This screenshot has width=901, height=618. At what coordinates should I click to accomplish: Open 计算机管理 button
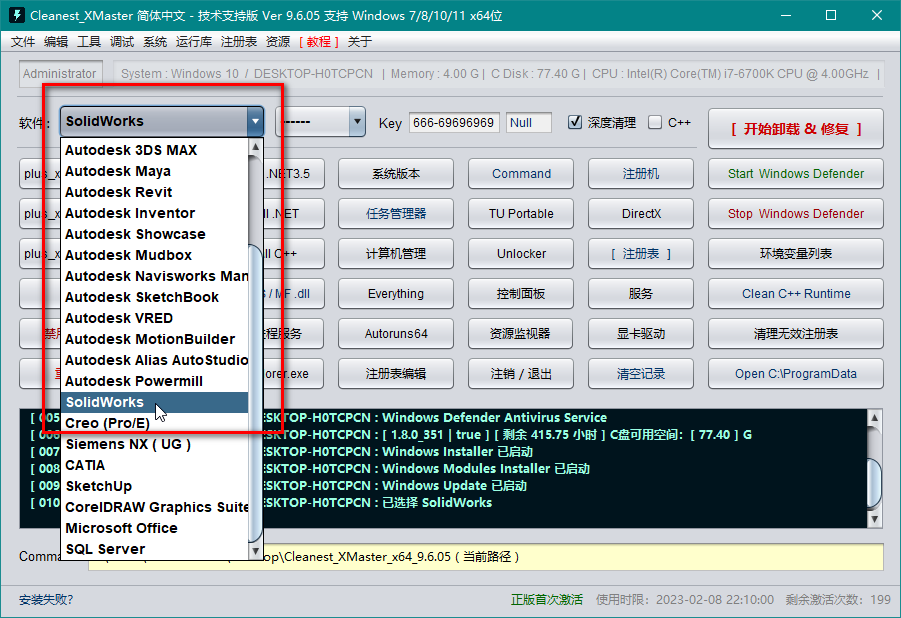[x=396, y=254]
